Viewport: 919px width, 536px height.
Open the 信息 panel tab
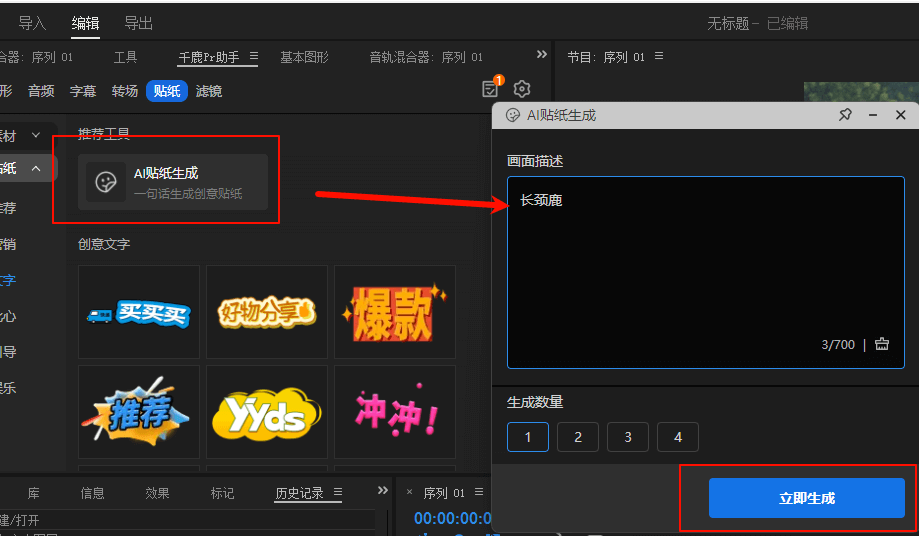(92, 493)
